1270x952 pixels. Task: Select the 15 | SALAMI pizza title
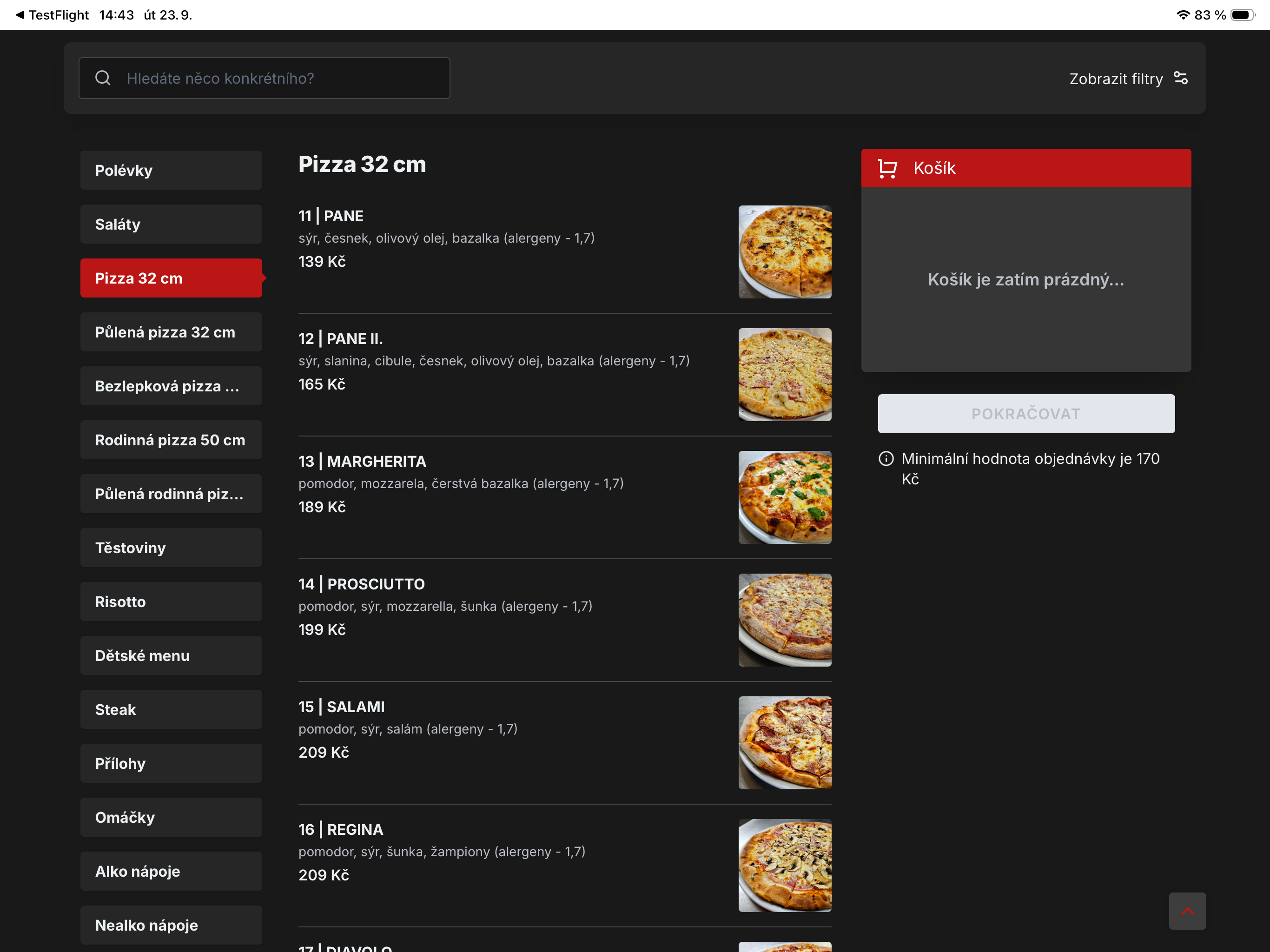(342, 707)
